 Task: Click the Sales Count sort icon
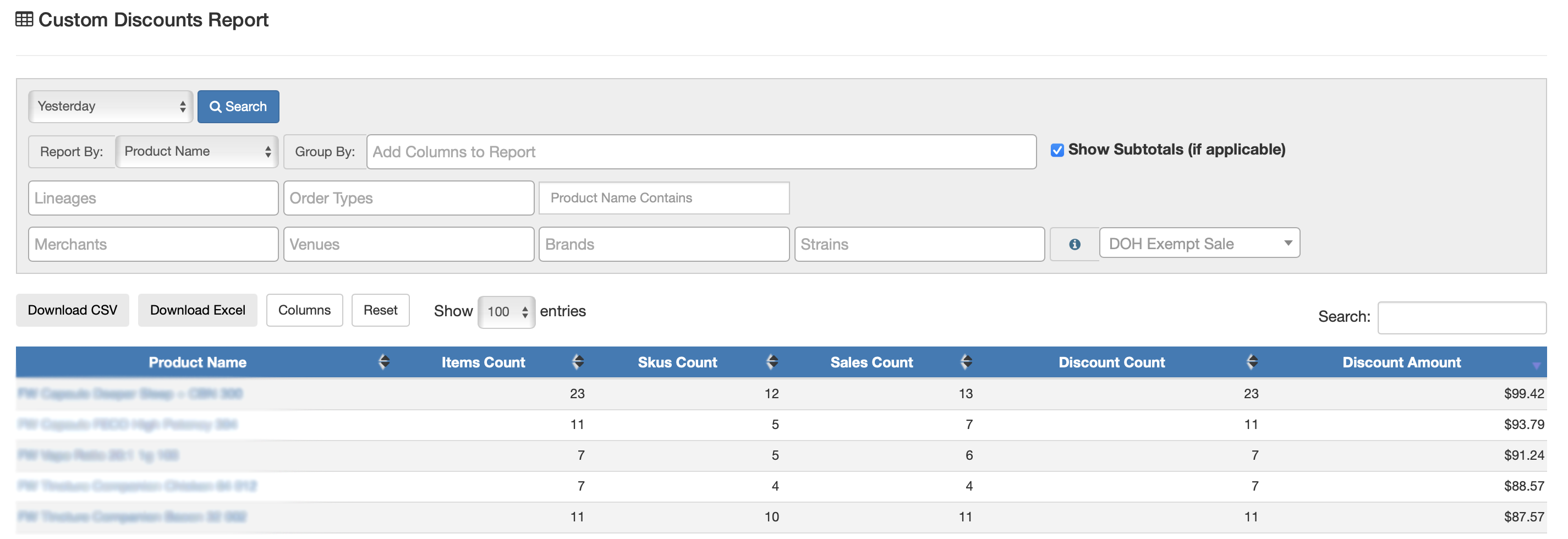[966, 362]
